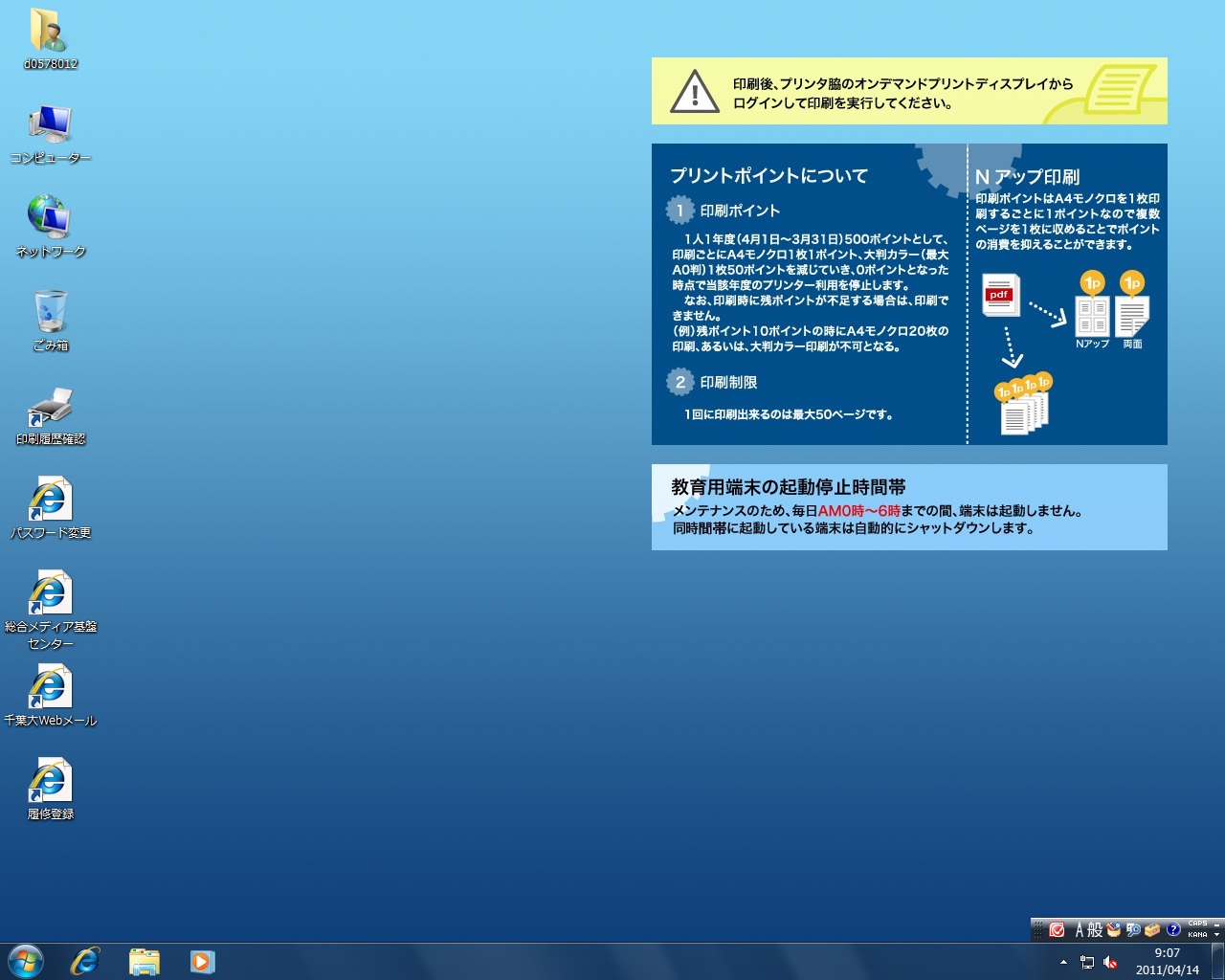Open the d0578012 user folder

coord(50,33)
